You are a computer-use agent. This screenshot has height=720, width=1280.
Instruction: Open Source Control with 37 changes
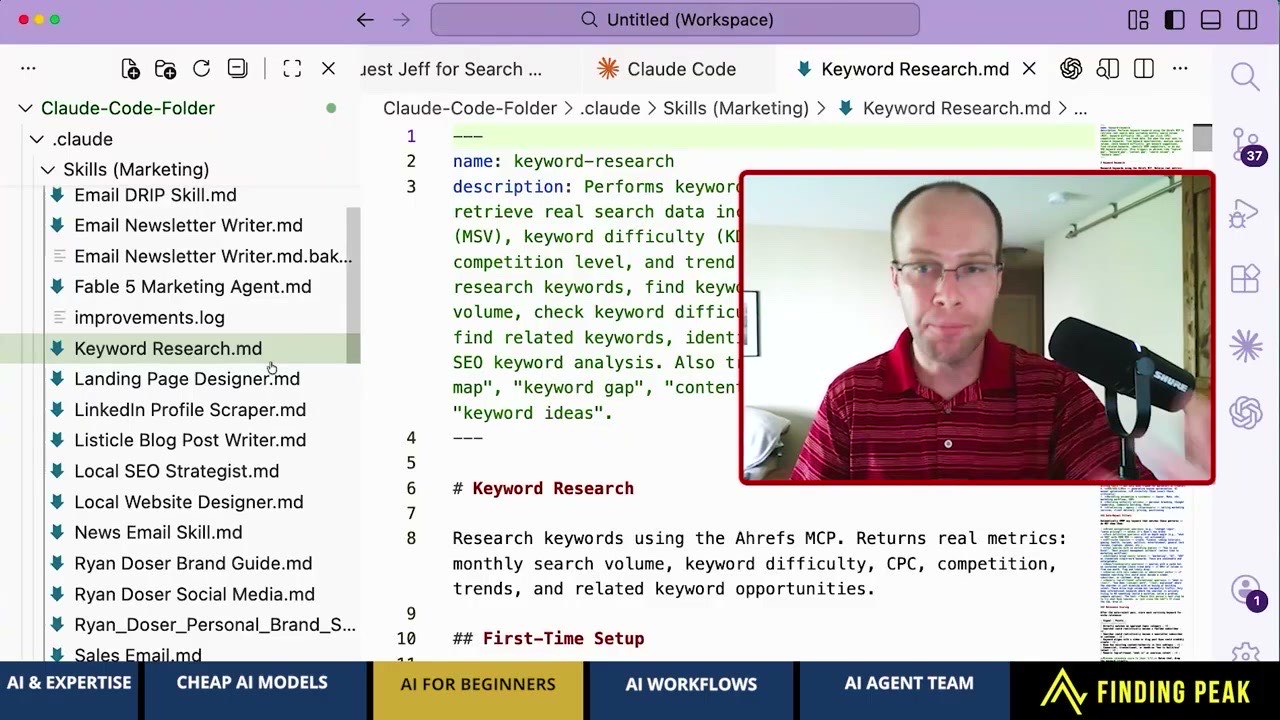tap(1246, 145)
